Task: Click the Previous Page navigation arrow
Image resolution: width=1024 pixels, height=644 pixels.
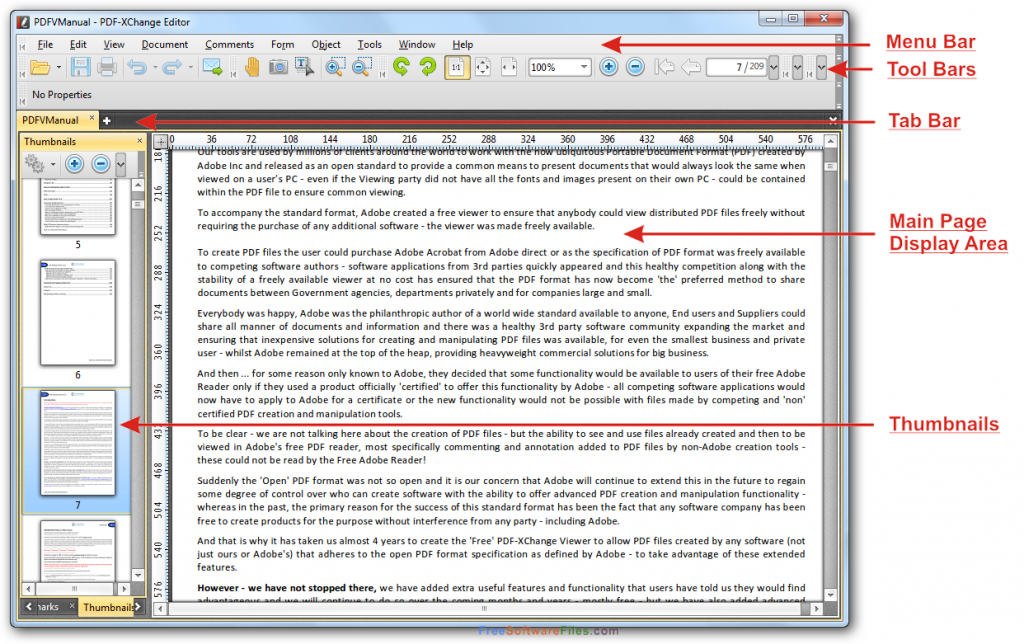Action: [691, 67]
